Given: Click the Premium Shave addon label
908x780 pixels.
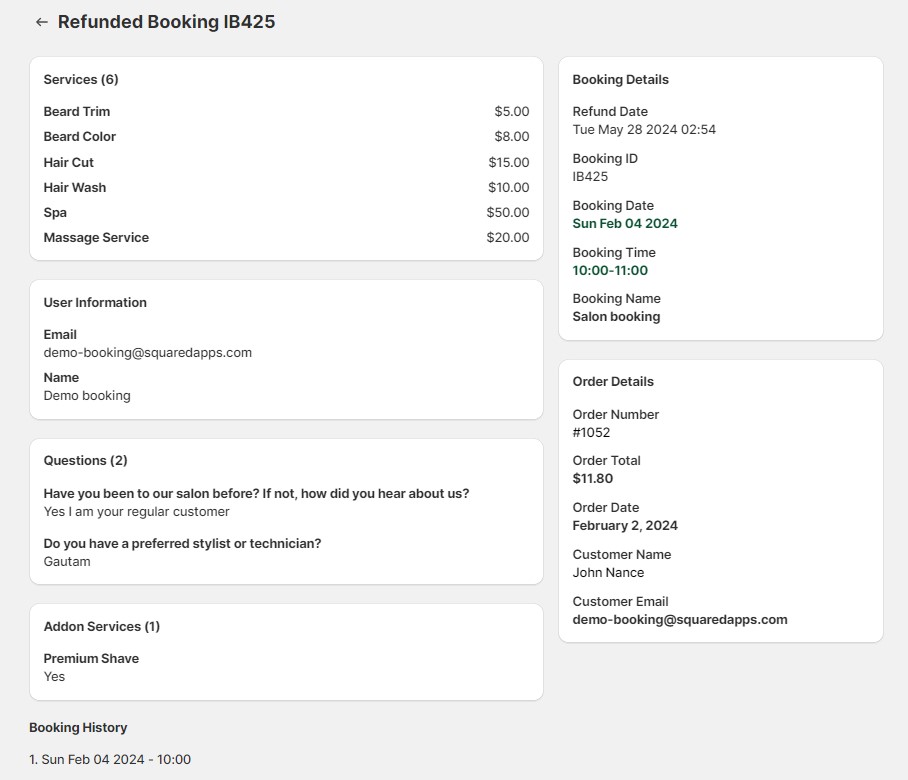Looking at the screenshot, I should 91,659.
